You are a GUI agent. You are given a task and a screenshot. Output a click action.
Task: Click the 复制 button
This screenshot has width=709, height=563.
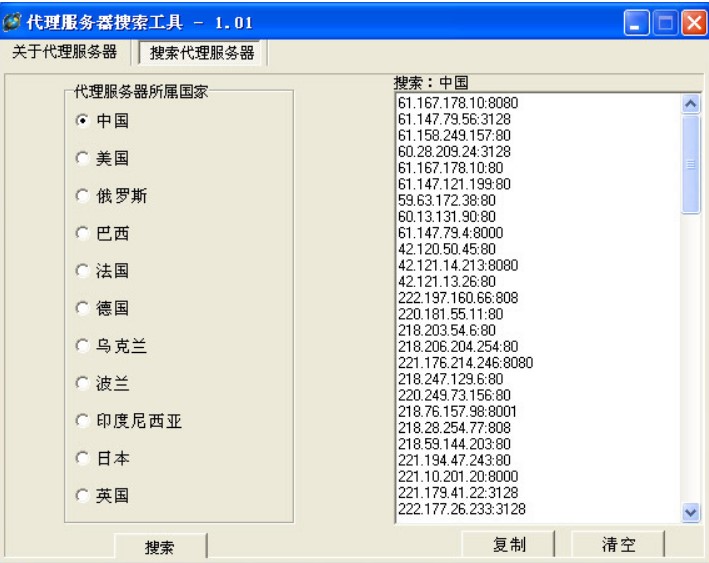coord(509,544)
